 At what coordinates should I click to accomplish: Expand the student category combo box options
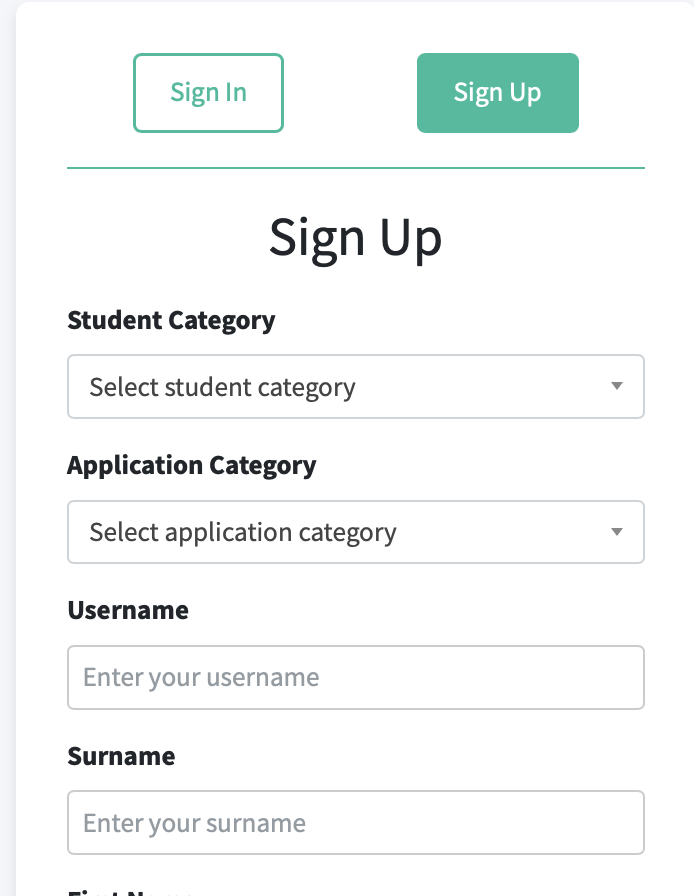click(356, 386)
